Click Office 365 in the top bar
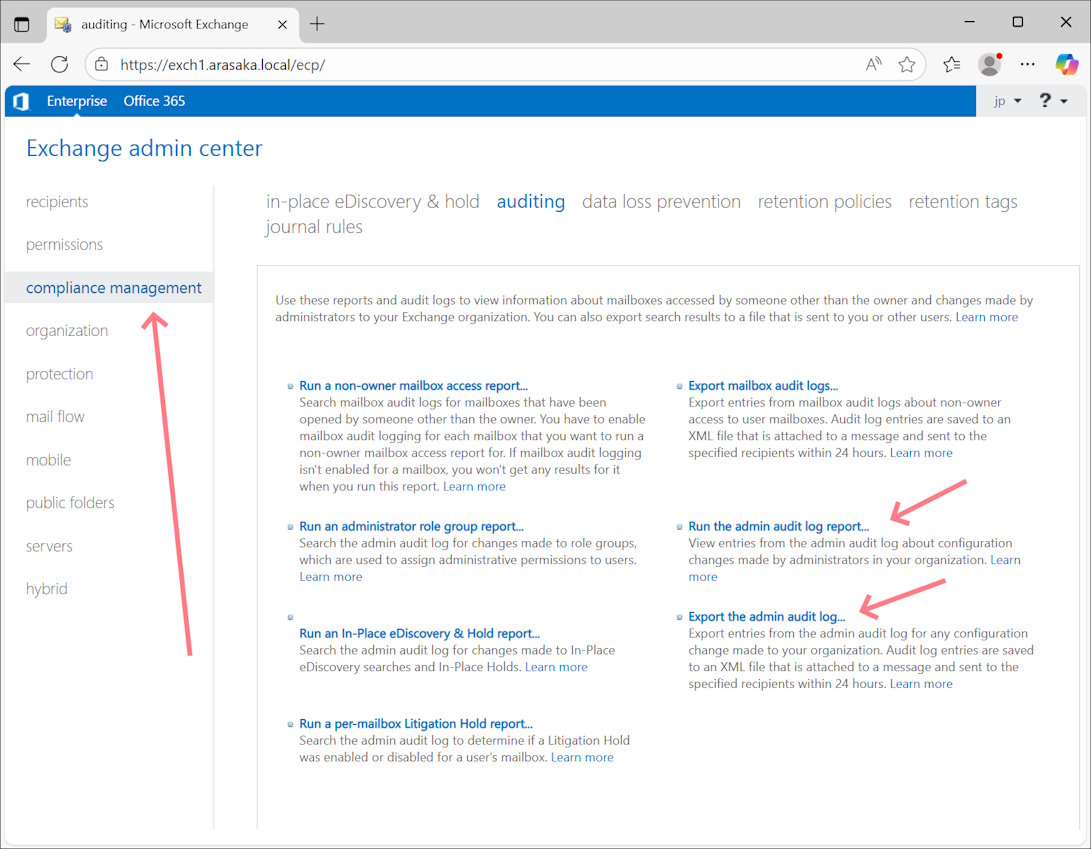 point(154,101)
